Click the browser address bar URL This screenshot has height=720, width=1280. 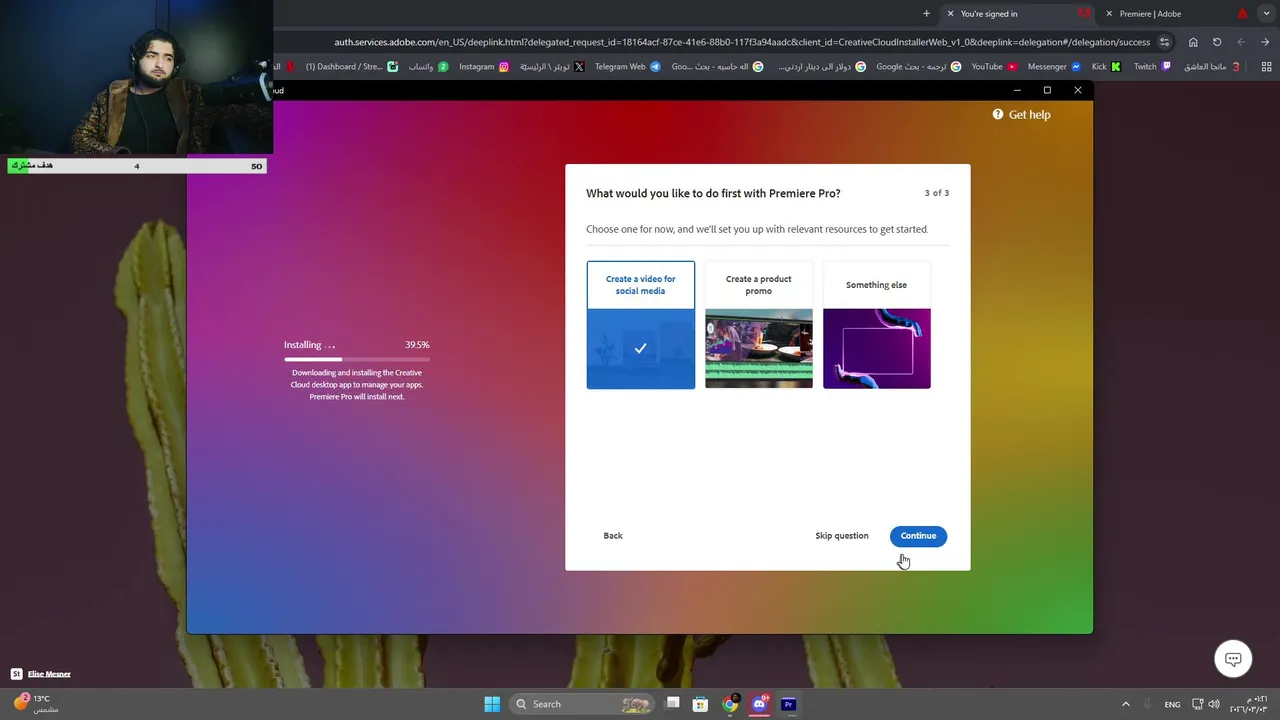coord(742,42)
